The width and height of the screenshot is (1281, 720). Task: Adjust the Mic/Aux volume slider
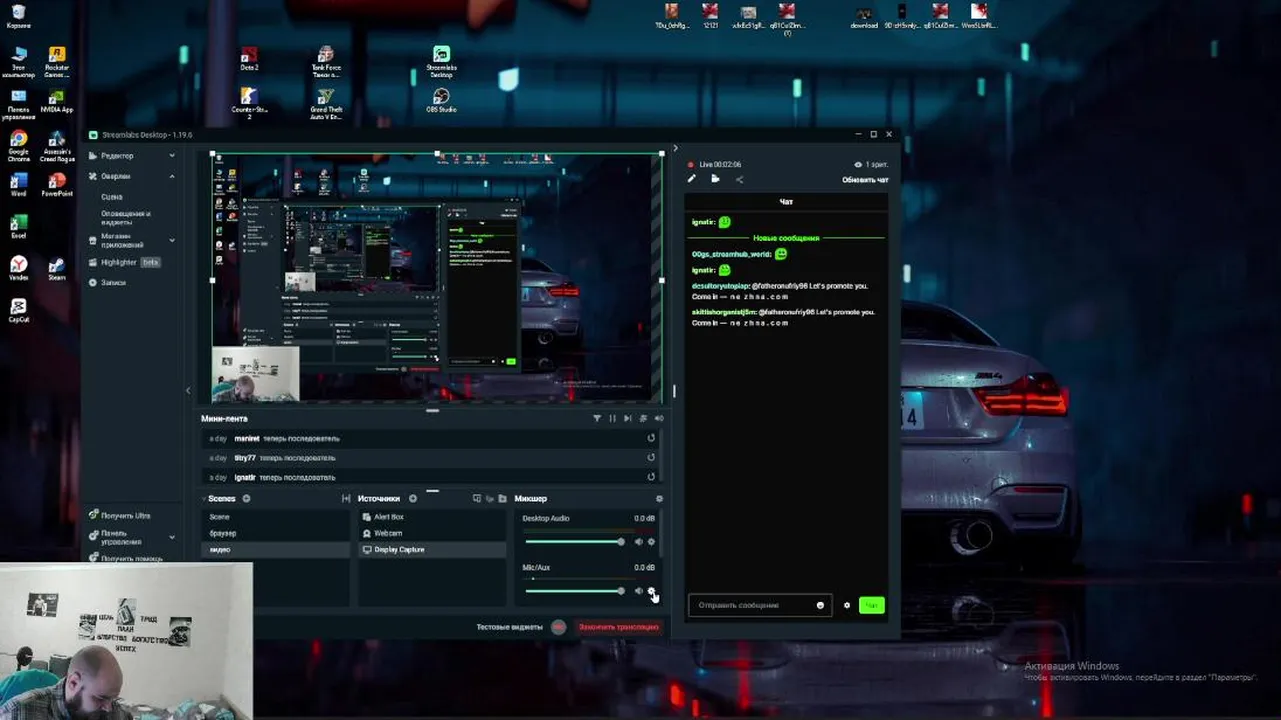(575, 591)
